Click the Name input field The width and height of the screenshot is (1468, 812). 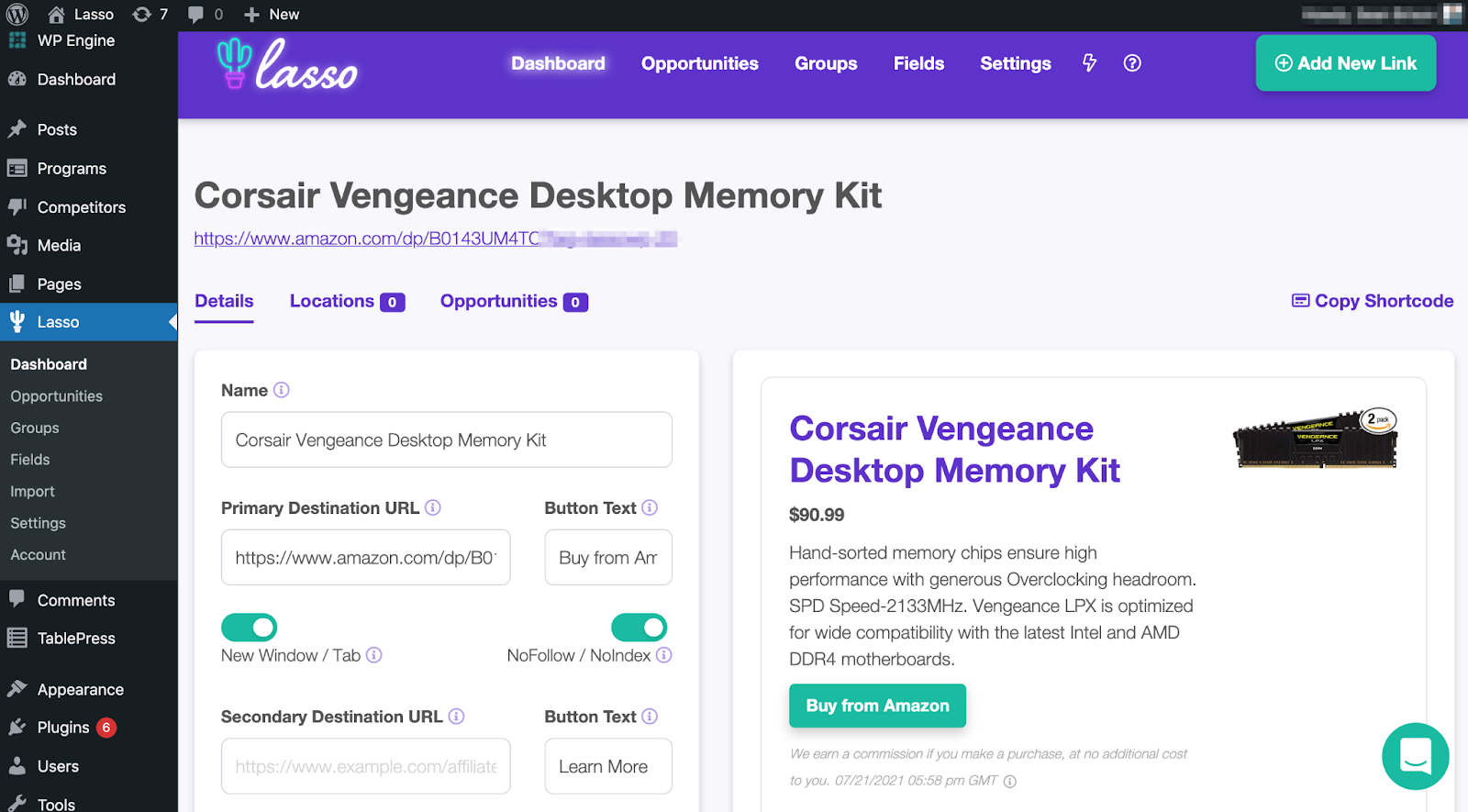tap(447, 439)
